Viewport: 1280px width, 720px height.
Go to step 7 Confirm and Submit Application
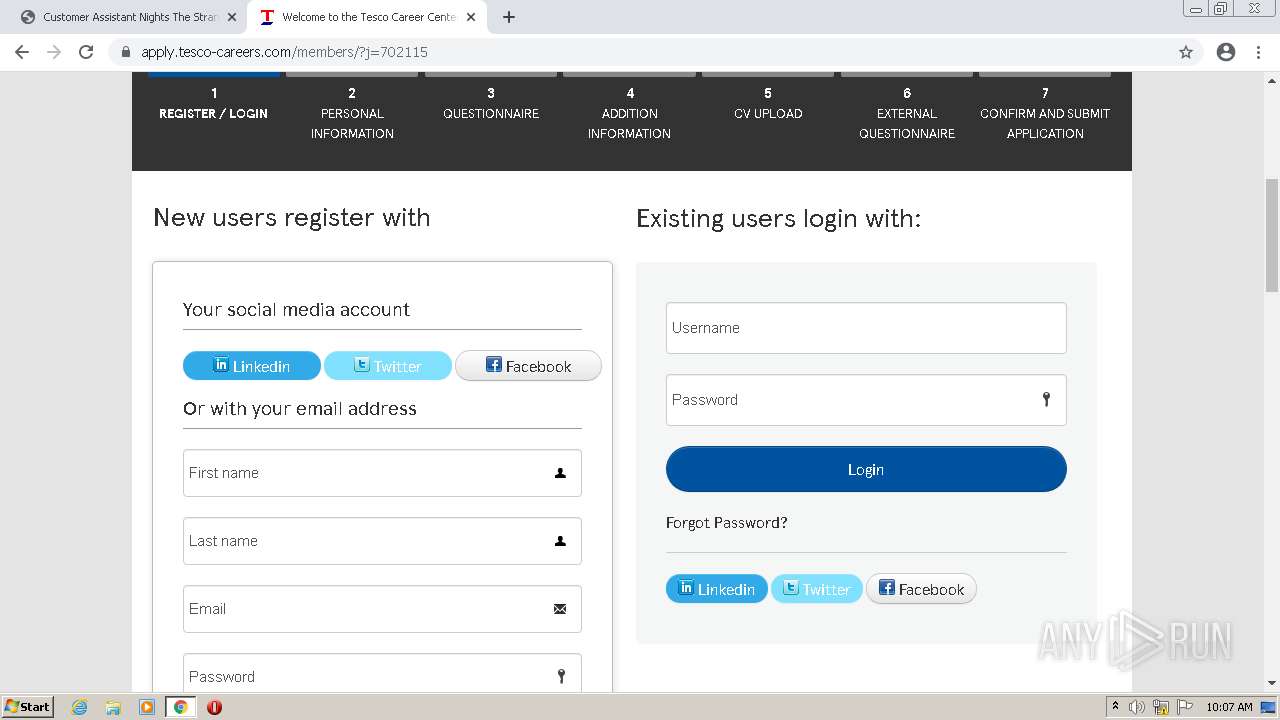tap(1045, 113)
